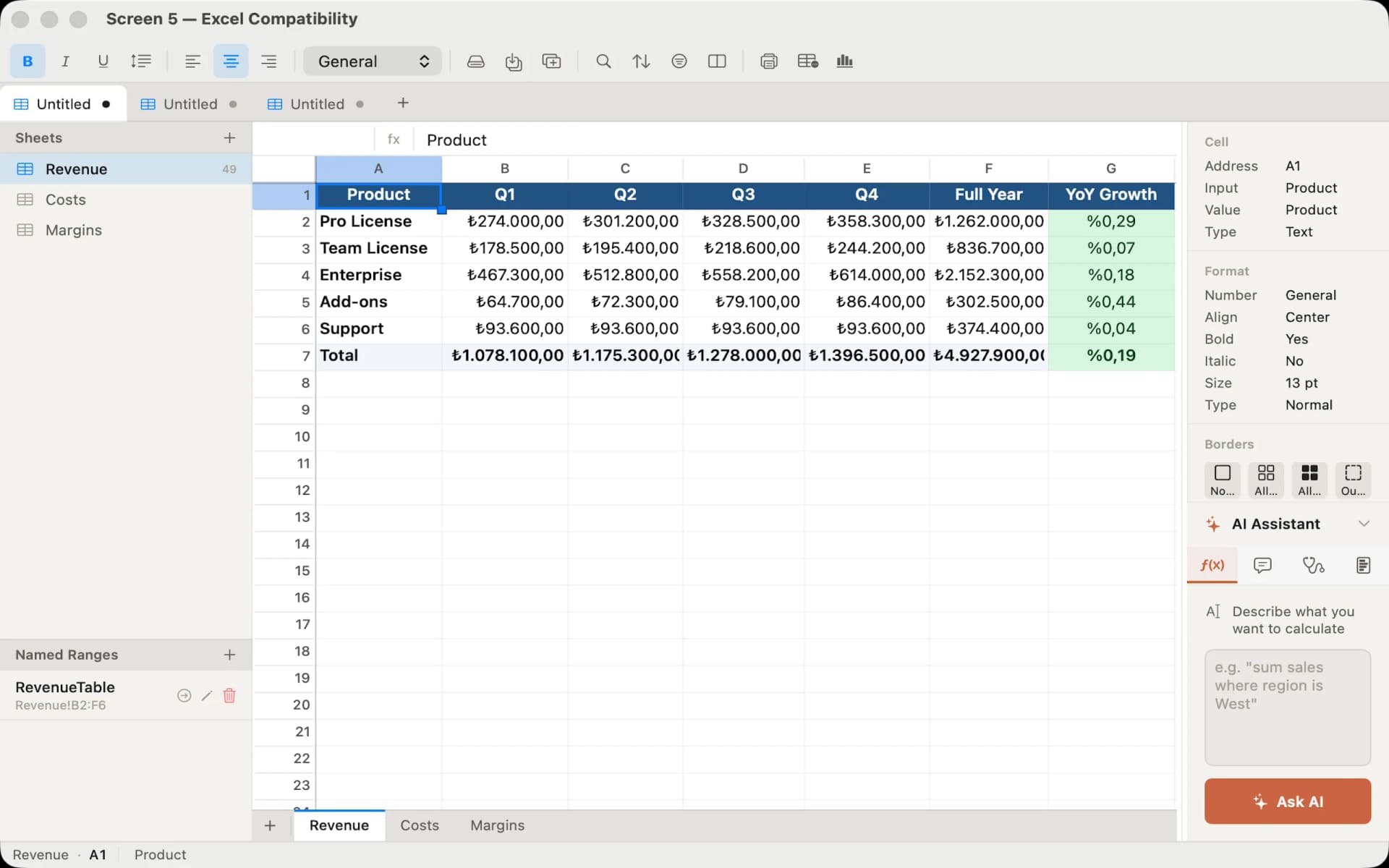Click the formula bar input showing Product

tap(796, 140)
